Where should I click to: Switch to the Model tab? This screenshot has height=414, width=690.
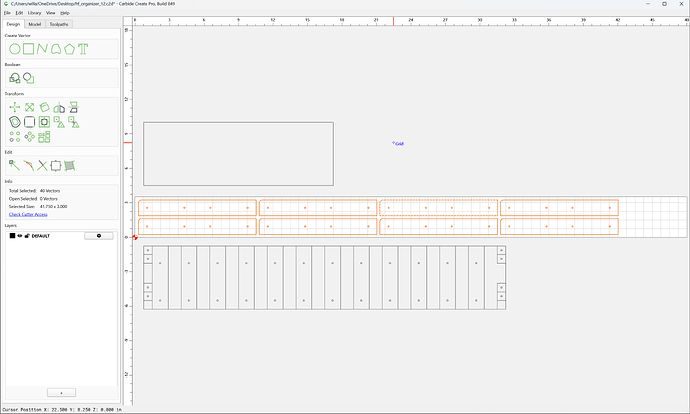[35, 24]
